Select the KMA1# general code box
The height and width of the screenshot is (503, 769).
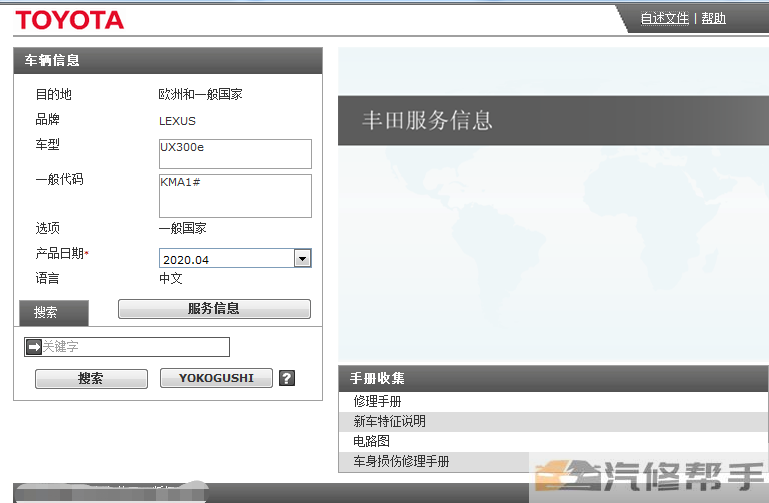pos(235,196)
